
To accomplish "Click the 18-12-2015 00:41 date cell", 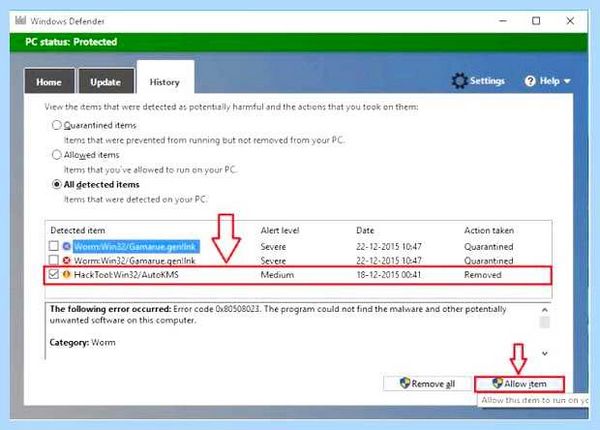I will pos(388,275).
